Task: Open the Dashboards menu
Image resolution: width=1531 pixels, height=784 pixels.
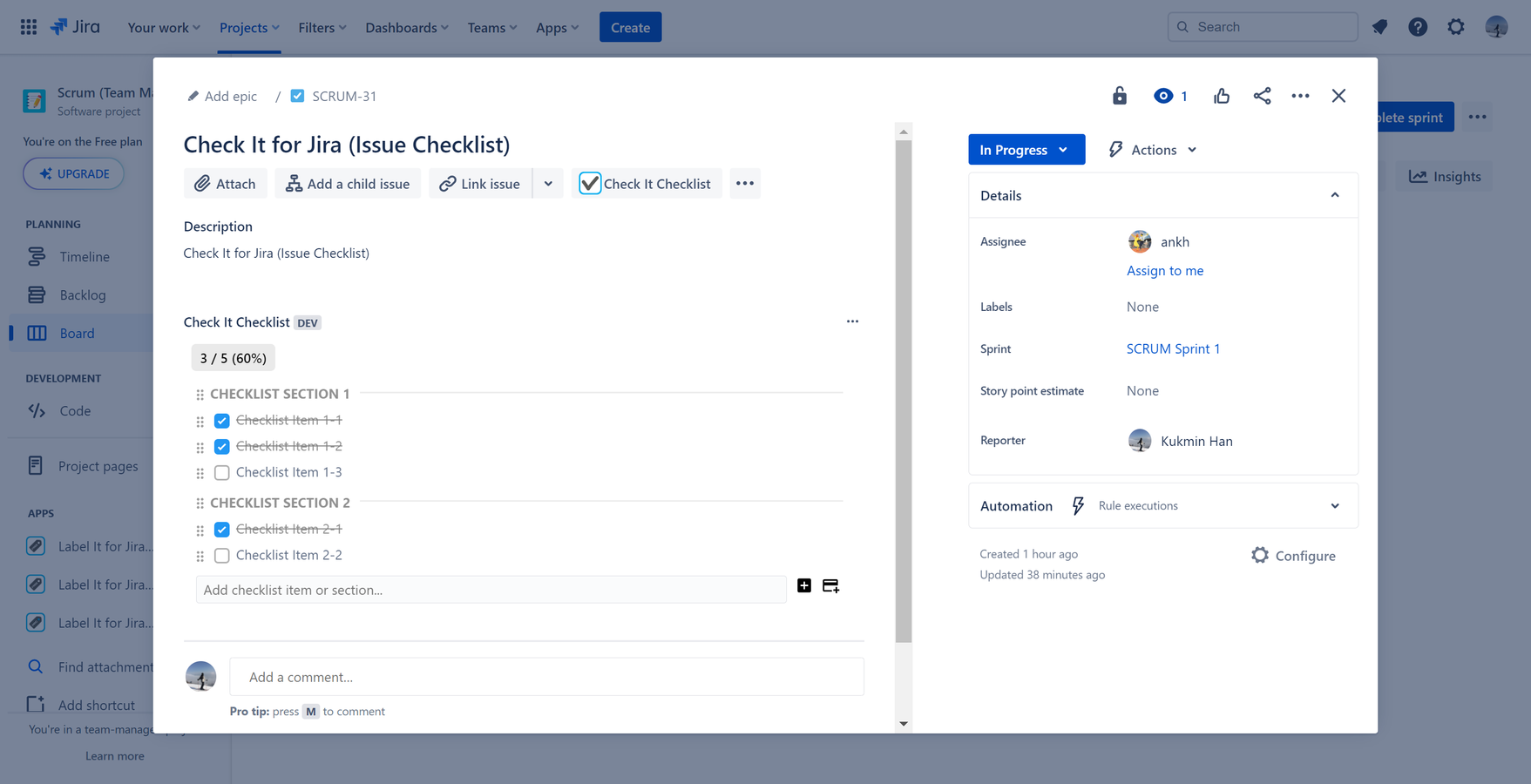Action: coord(407,27)
